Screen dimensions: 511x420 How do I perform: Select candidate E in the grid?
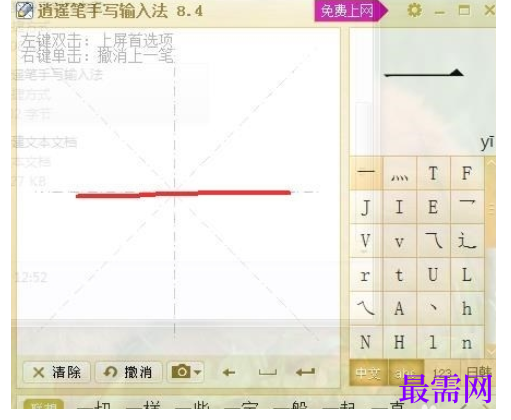pos(433,207)
